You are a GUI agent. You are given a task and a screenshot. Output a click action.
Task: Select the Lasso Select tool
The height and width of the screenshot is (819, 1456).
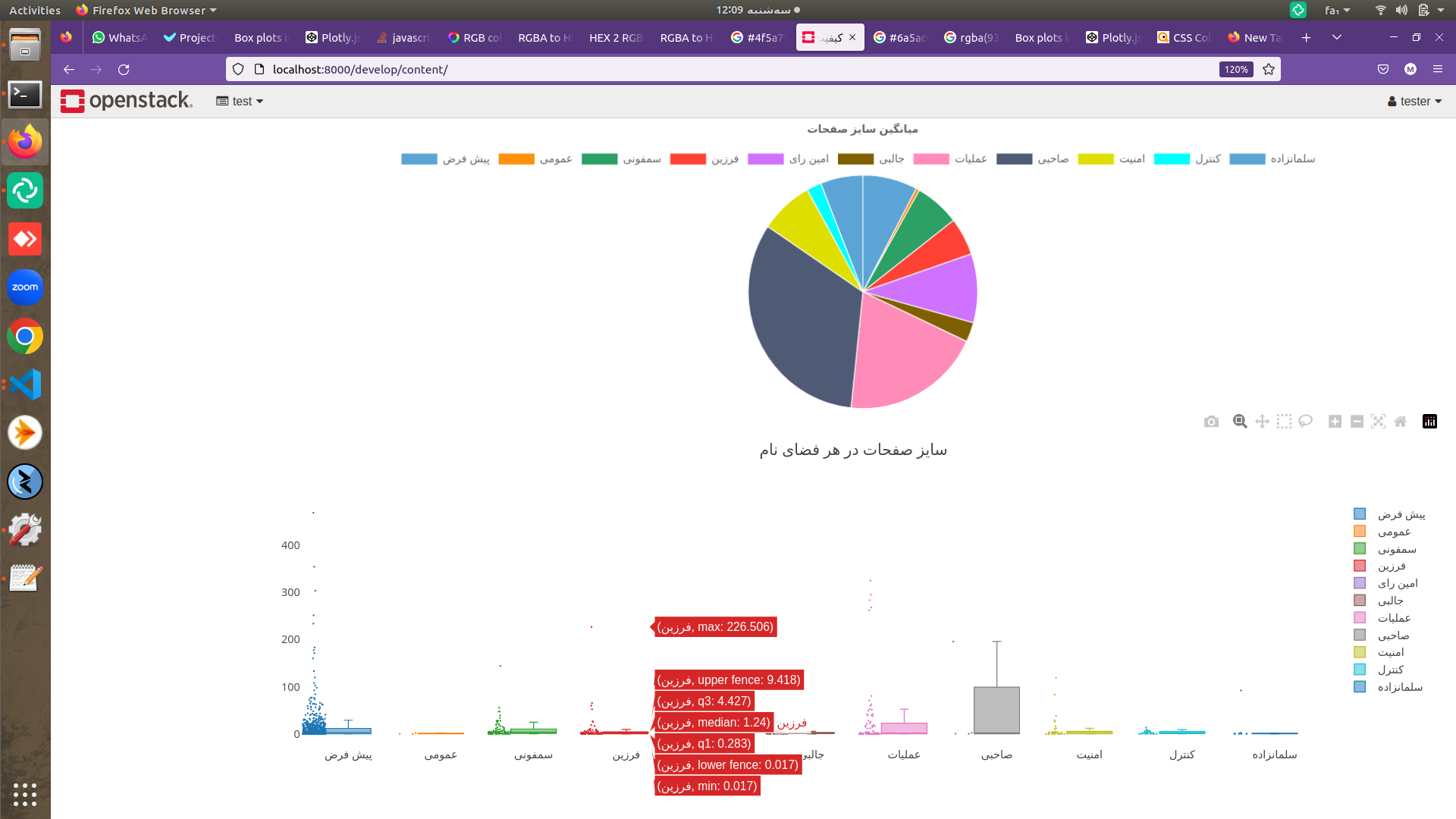[1305, 422]
